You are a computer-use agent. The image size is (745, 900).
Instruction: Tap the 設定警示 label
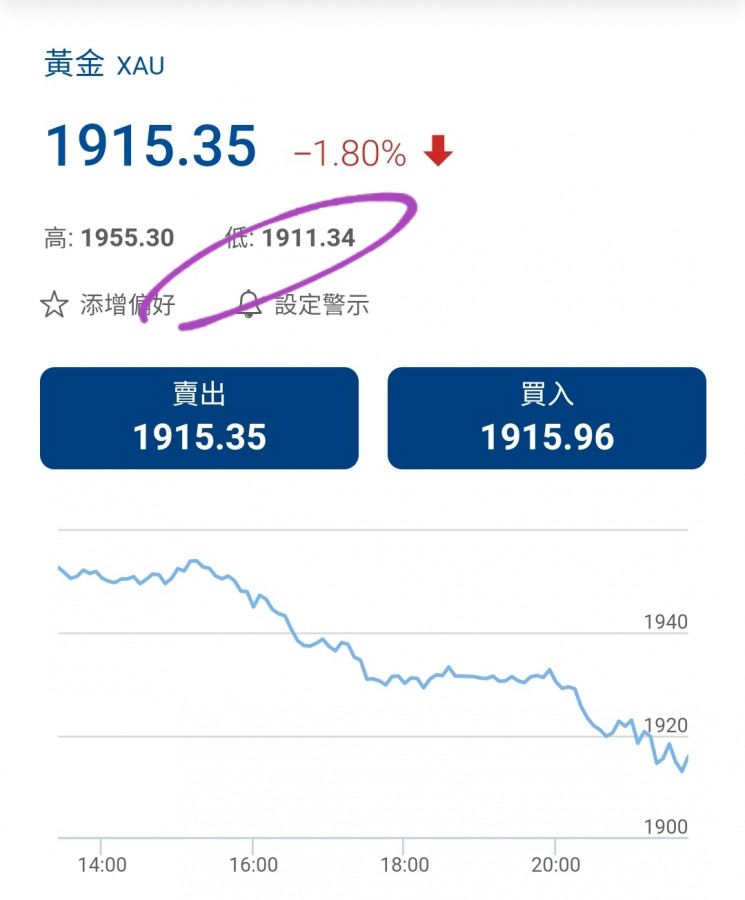pyautogui.click(x=322, y=305)
